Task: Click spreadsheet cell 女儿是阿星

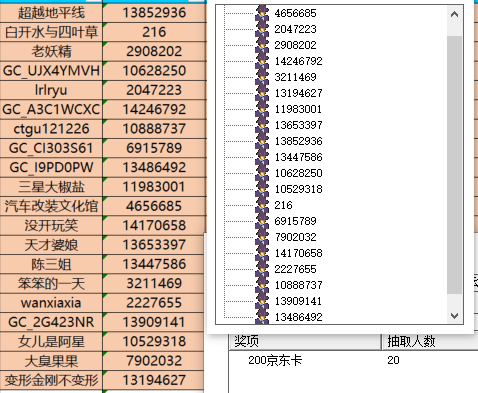Action: (51, 341)
